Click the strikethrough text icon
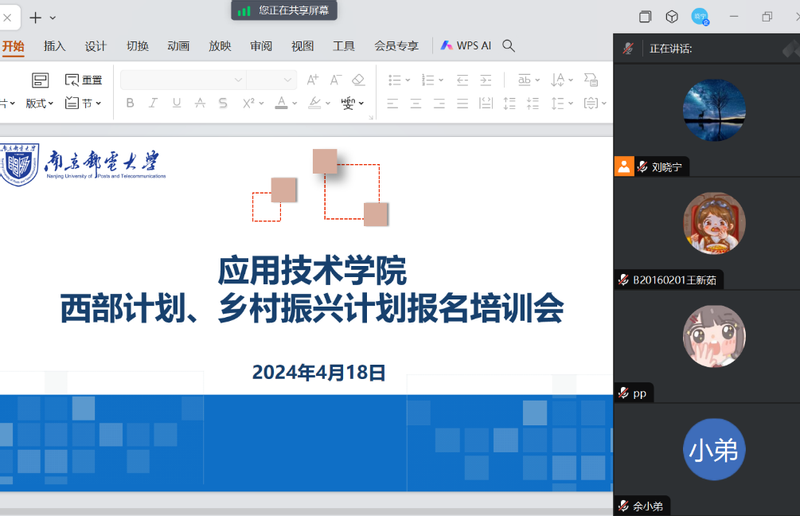 pyautogui.click(x=200, y=103)
